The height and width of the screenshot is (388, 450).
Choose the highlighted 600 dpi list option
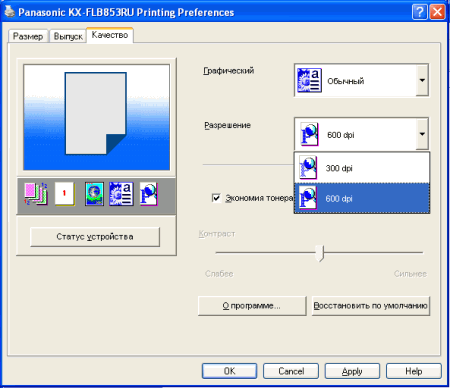coord(362,198)
